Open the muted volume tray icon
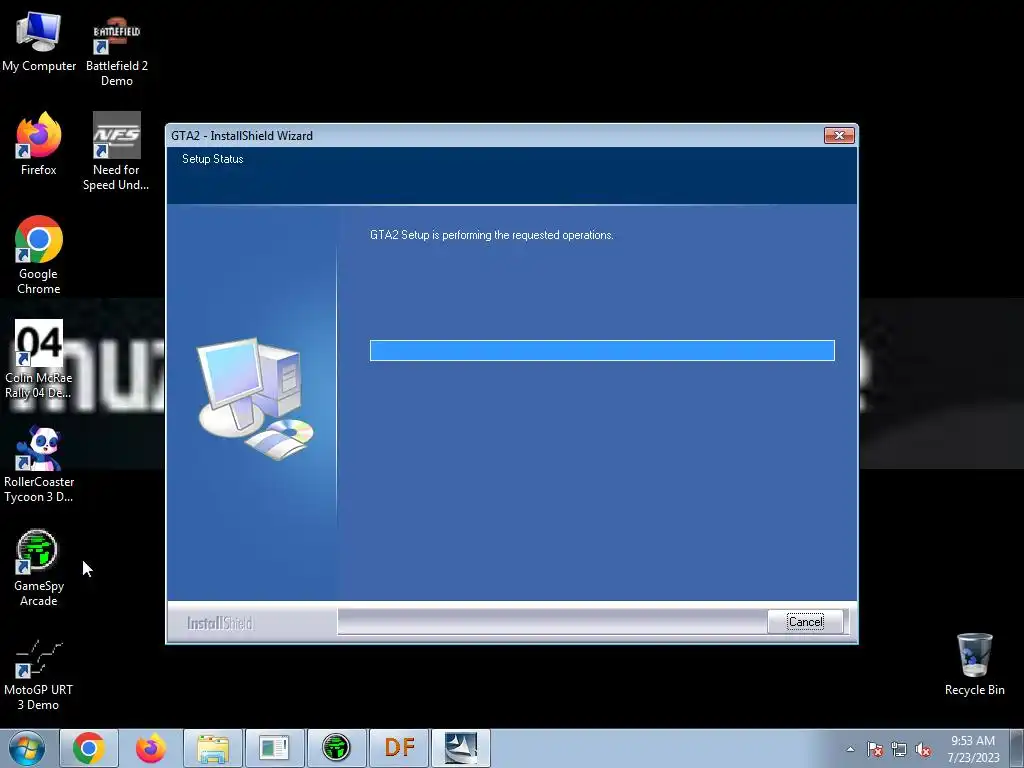 [923, 749]
